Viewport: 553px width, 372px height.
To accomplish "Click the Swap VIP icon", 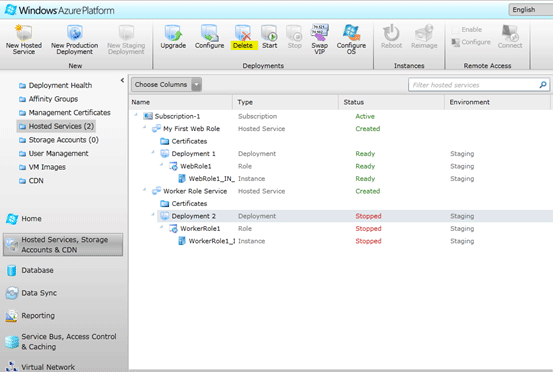I will (x=320, y=32).
